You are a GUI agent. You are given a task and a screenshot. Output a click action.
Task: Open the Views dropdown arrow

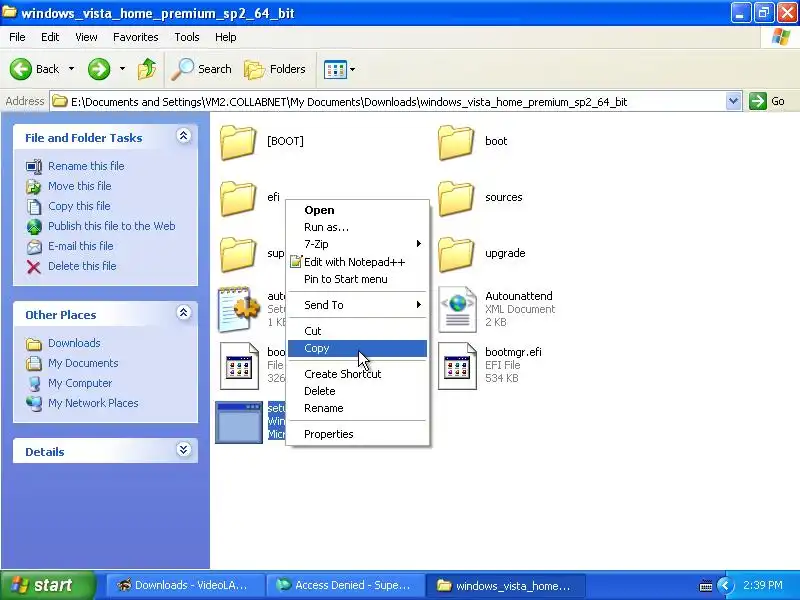[x=353, y=69]
